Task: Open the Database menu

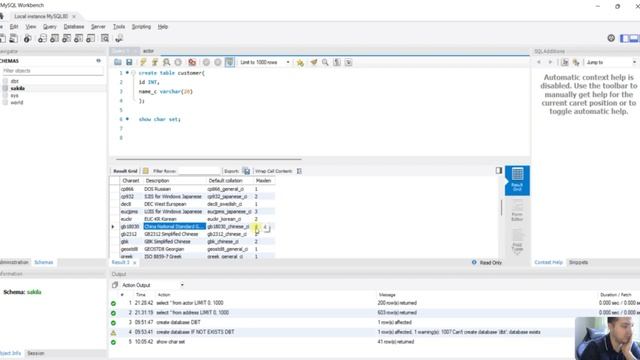Action: click(x=74, y=27)
